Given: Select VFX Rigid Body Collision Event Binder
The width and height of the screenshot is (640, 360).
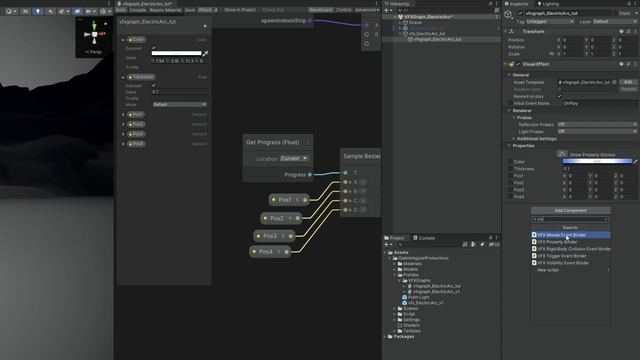Looking at the screenshot, I should (x=571, y=249).
